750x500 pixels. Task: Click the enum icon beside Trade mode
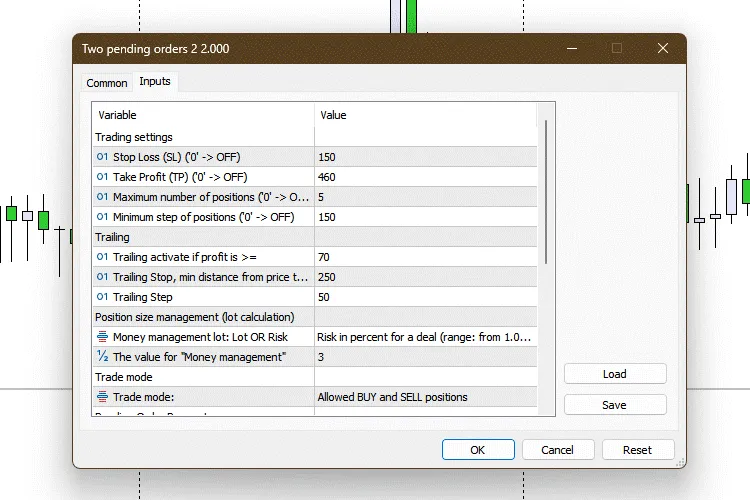[x=102, y=397]
